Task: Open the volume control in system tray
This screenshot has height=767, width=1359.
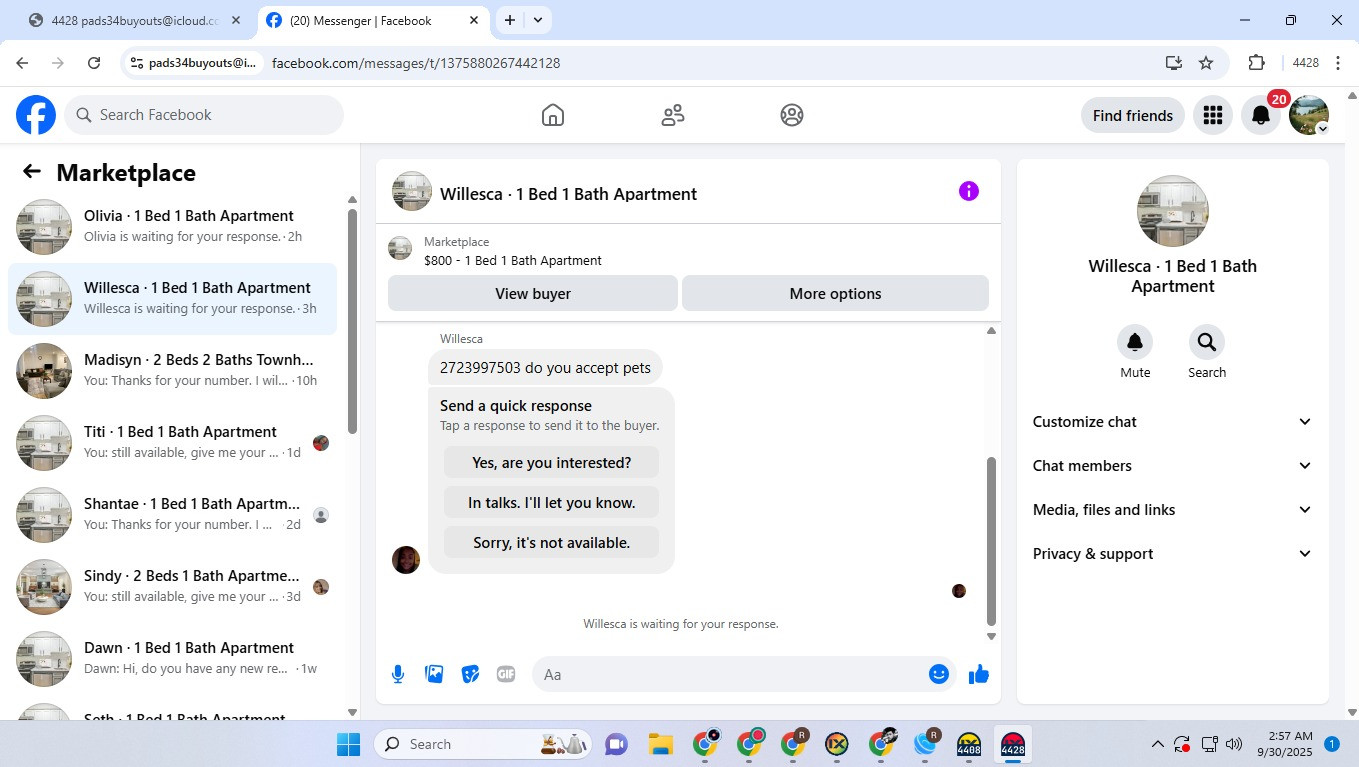Action: pos(1234,744)
